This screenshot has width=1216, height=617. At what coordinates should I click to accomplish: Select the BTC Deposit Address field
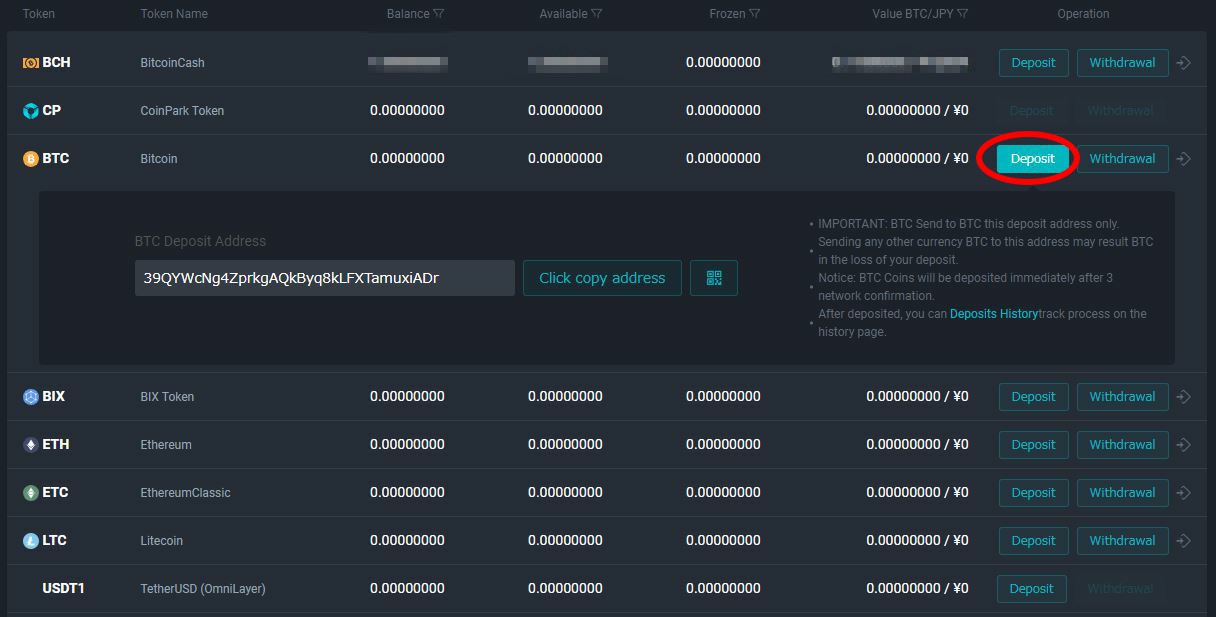325,278
